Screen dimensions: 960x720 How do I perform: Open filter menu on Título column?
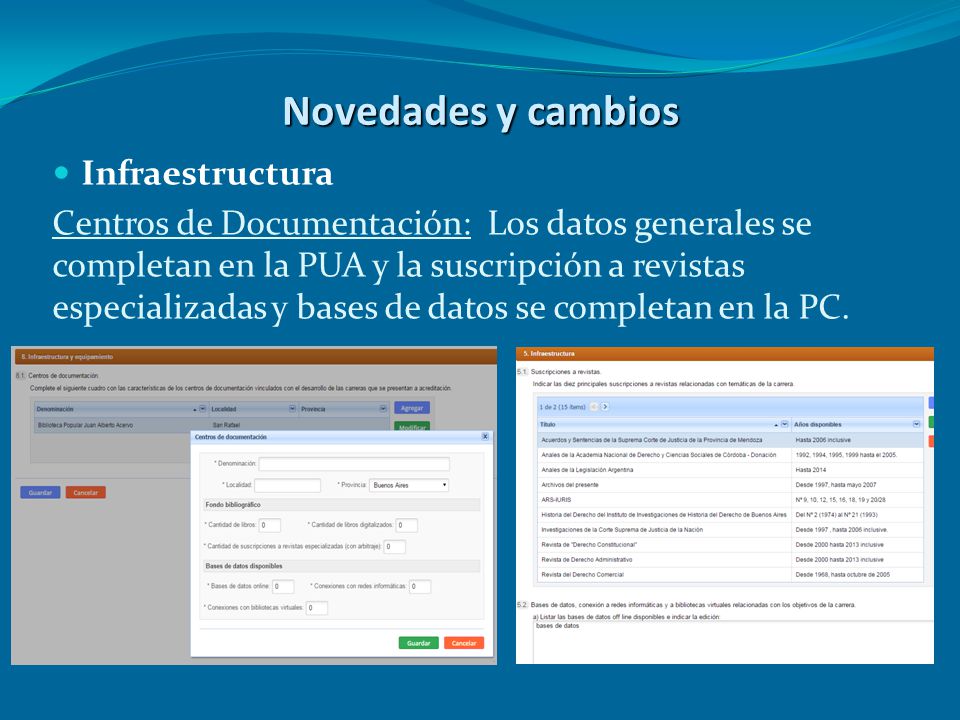coord(784,424)
